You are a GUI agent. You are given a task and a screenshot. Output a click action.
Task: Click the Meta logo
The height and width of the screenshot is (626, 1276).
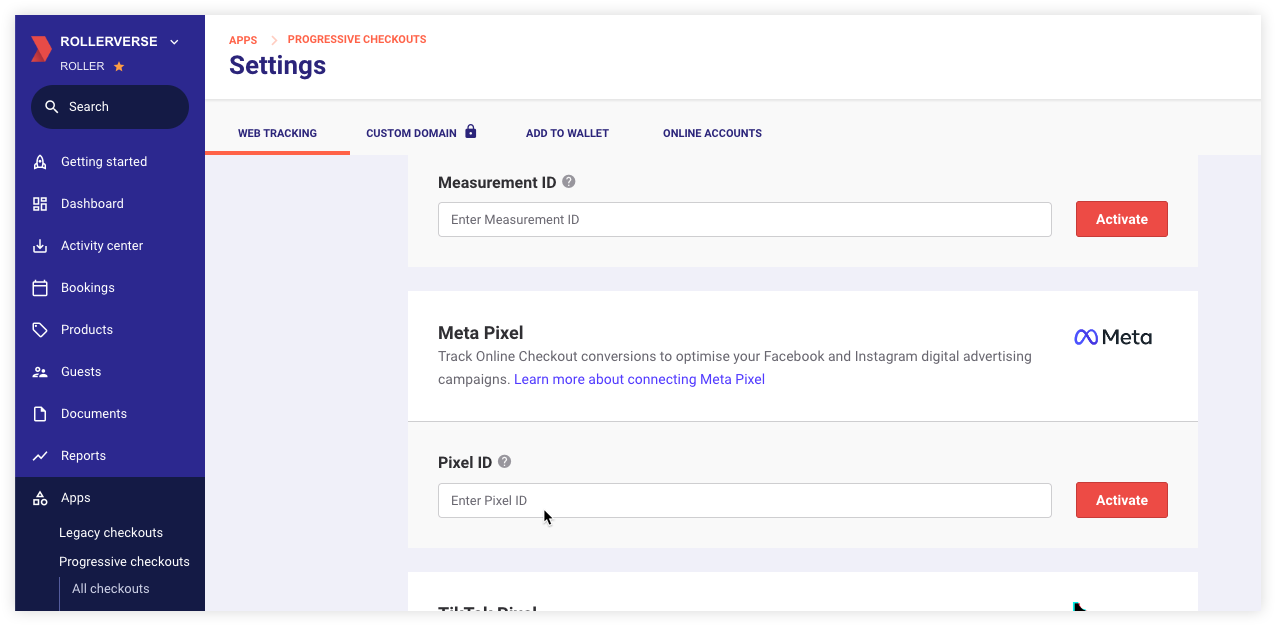(x=1112, y=336)
